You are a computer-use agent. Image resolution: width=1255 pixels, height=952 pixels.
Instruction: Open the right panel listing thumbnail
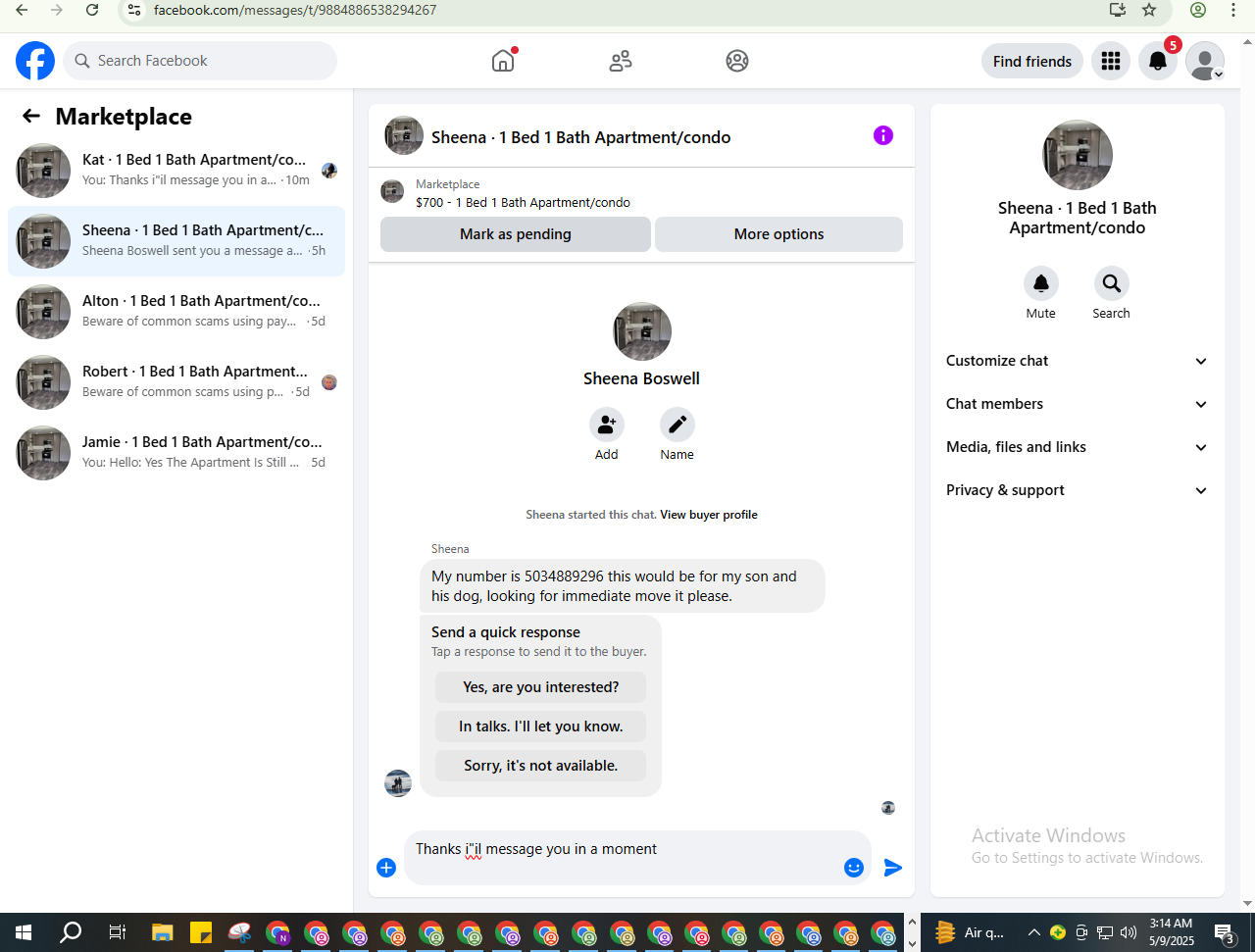1078,155
